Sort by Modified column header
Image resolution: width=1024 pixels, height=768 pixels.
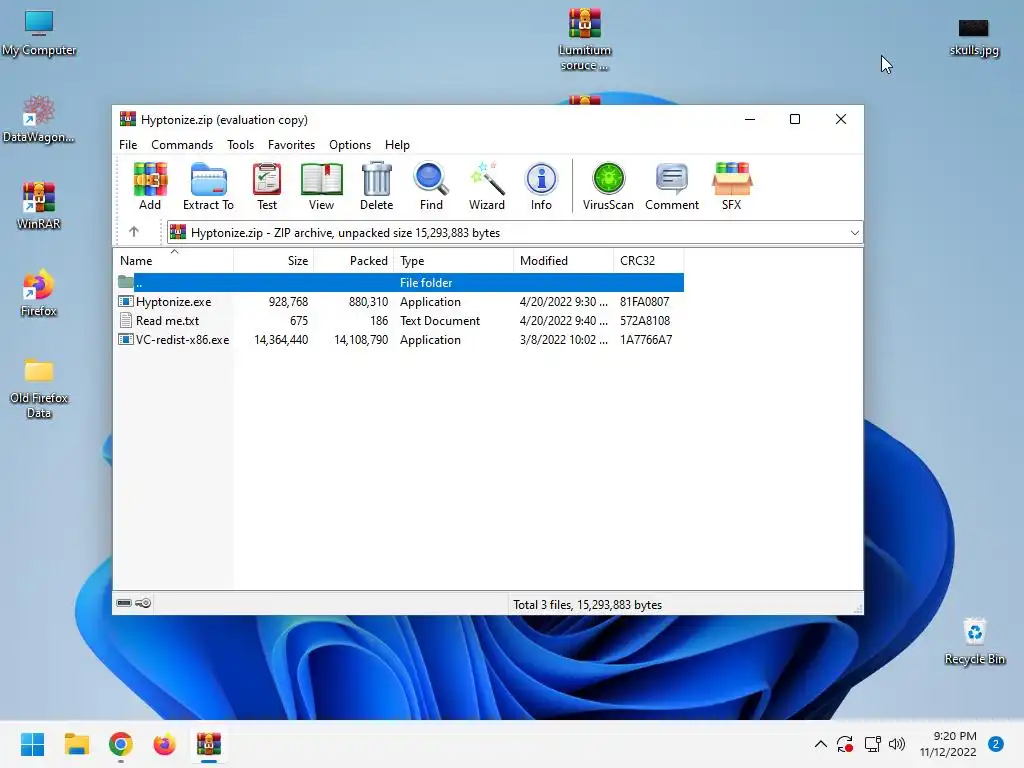tap(564, 261)
